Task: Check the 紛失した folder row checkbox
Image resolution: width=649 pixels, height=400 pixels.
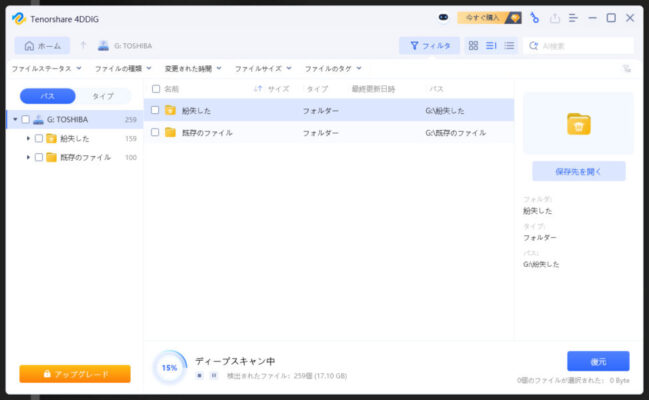Action: (x=155, y=110)
